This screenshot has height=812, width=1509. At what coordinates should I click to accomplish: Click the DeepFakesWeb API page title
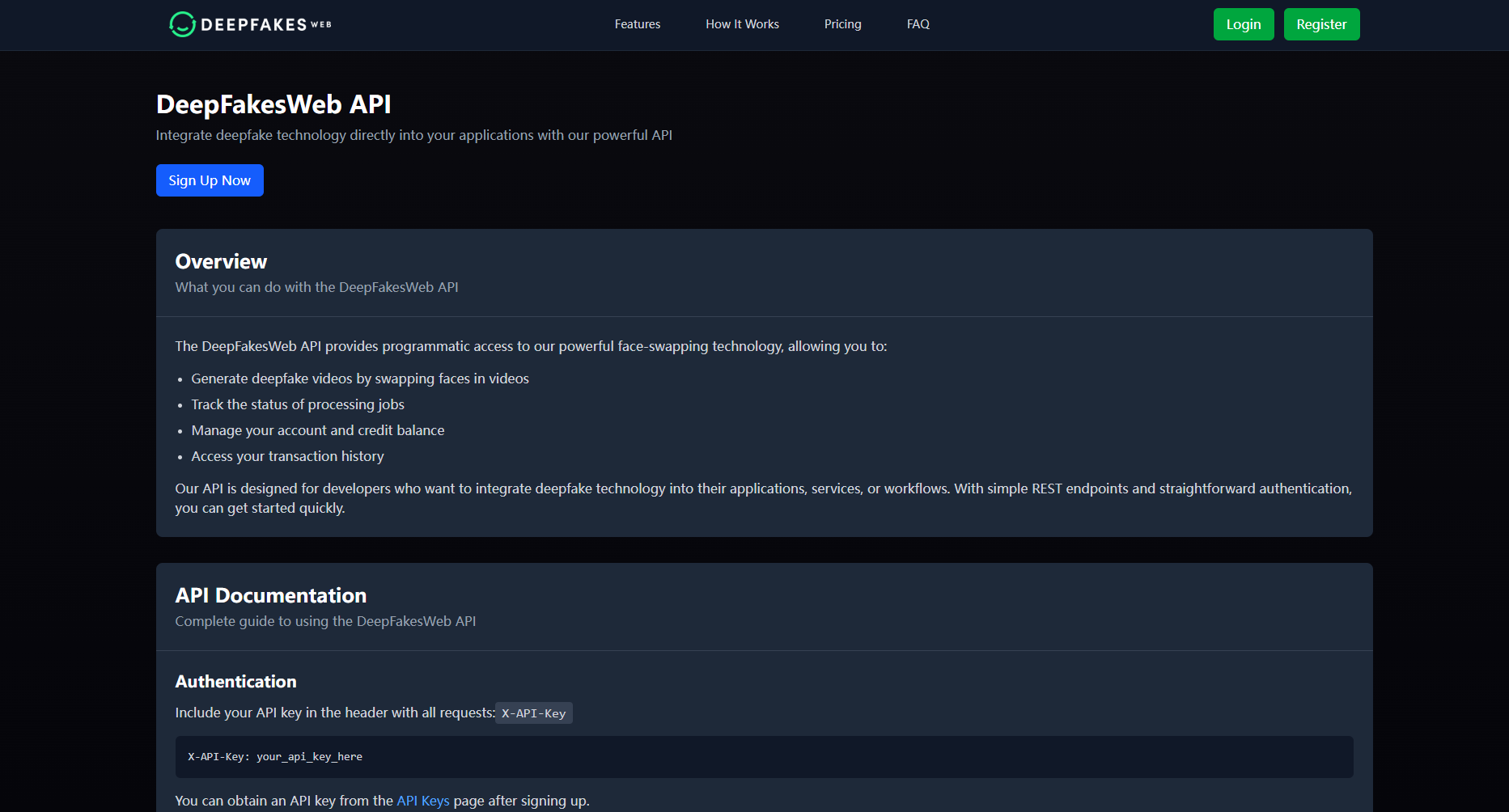273,104
